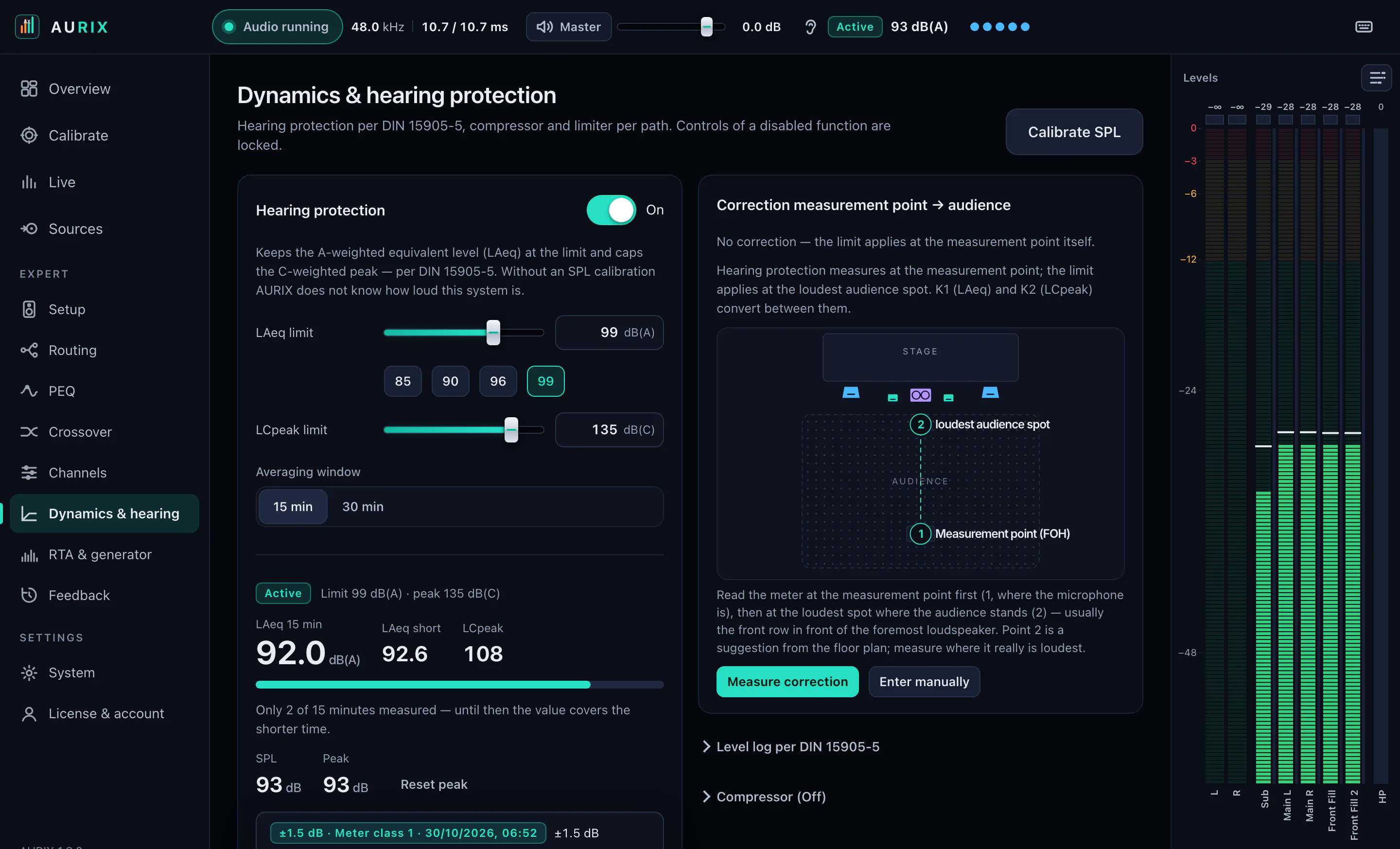
Task: Choose the 85 dB LAeq preset
Action: (x=403, y=381)
